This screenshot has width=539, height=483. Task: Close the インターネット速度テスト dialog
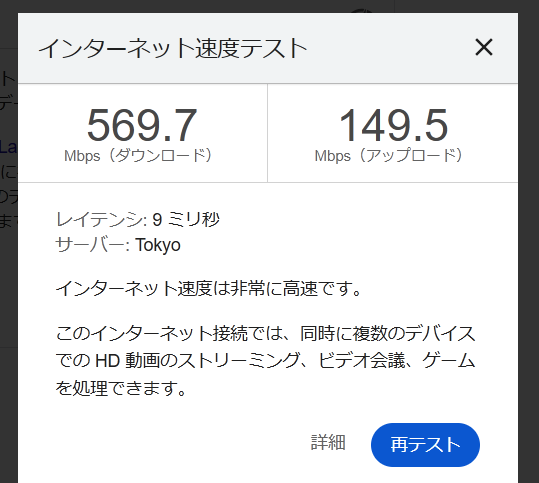coord(484,47)
